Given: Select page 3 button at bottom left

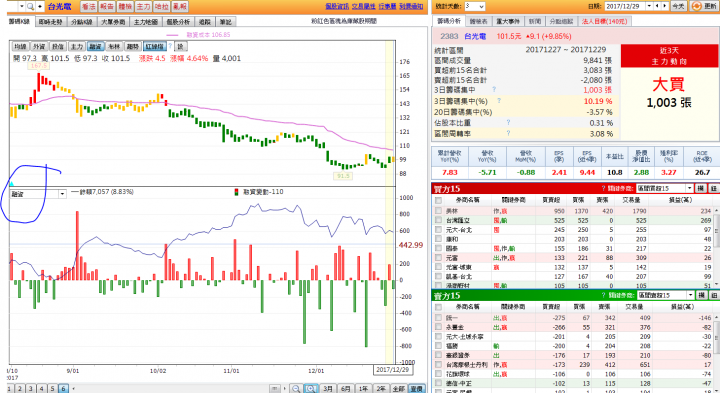Looking at the screenshot, I should click(x=31, y=389).
